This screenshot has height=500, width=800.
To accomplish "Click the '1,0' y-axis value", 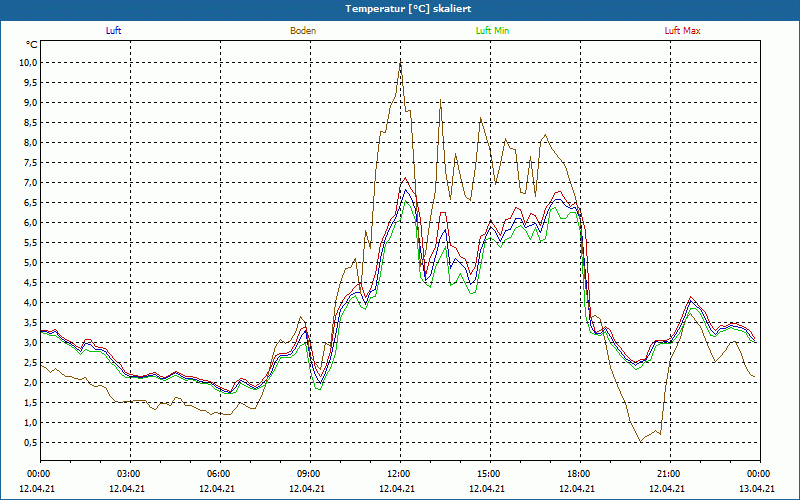I will pyautogui.click(x=31, y=422).
